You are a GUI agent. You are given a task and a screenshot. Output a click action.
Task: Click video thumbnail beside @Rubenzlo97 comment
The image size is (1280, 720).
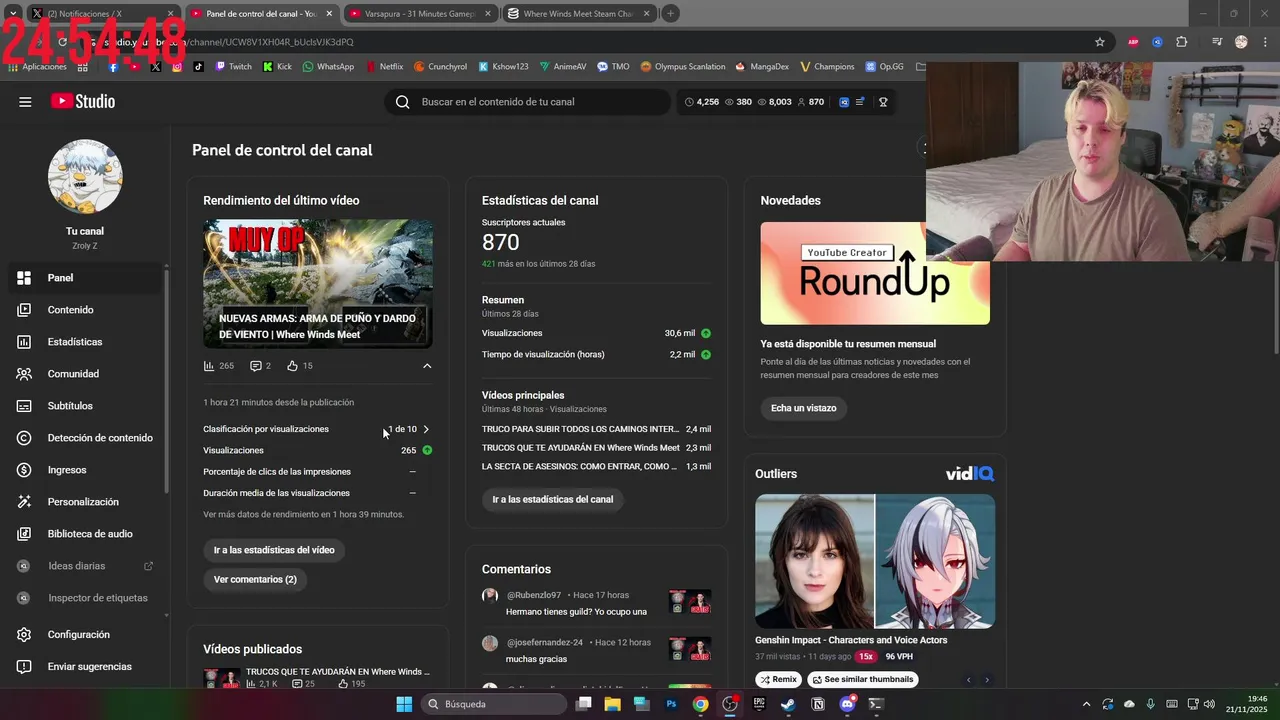690,601
